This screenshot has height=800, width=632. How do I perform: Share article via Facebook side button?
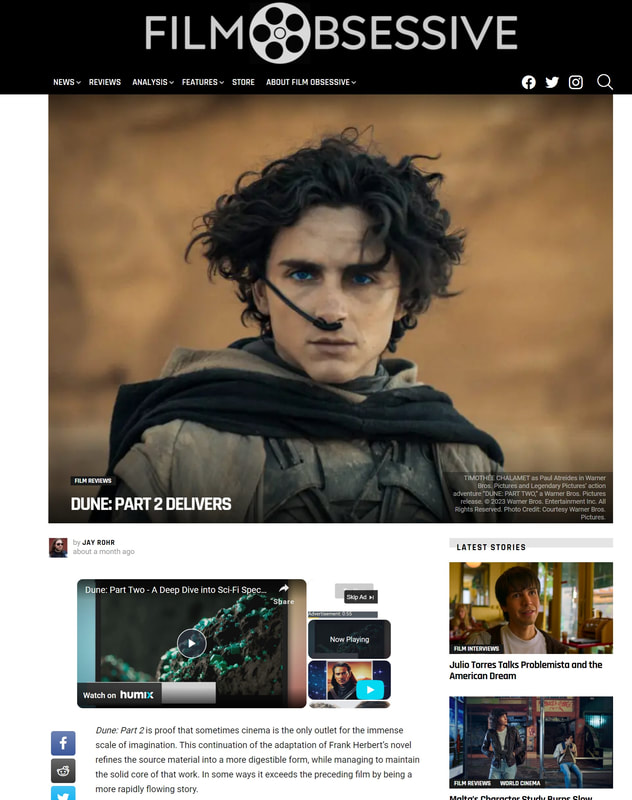click(63, 743)
